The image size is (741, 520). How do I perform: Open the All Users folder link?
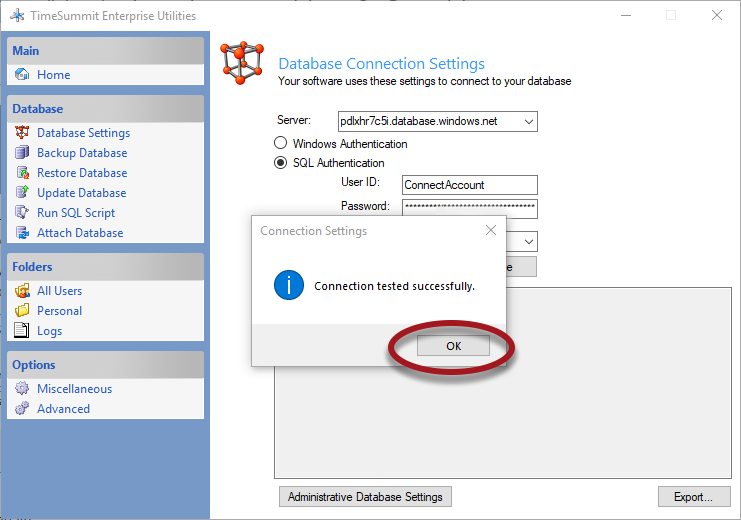click(x=60, y=291)
